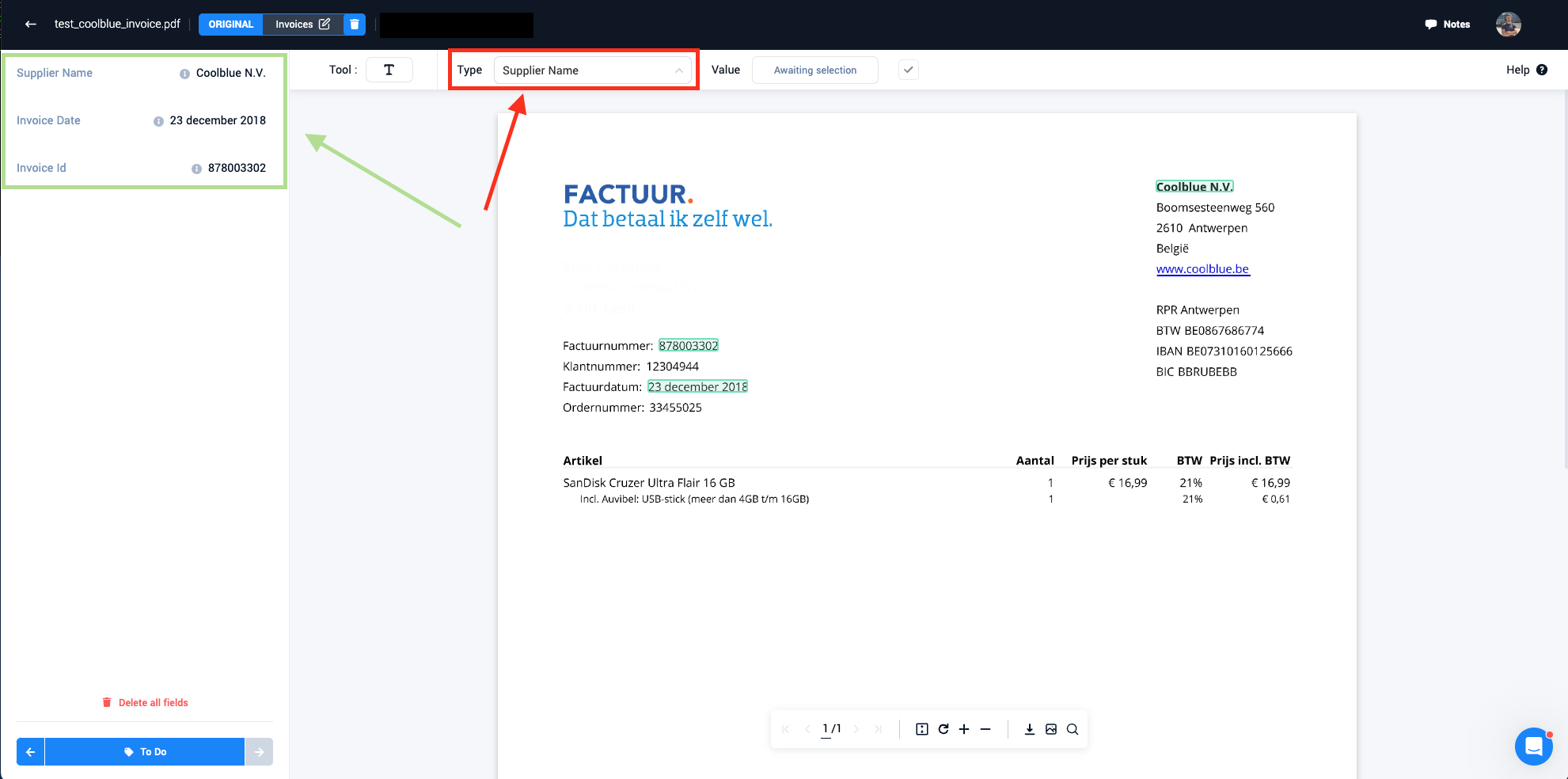Click the BIC BBRUBEBB text
The height and width of the screenshot is (779, 1568).
[1196, 372]
